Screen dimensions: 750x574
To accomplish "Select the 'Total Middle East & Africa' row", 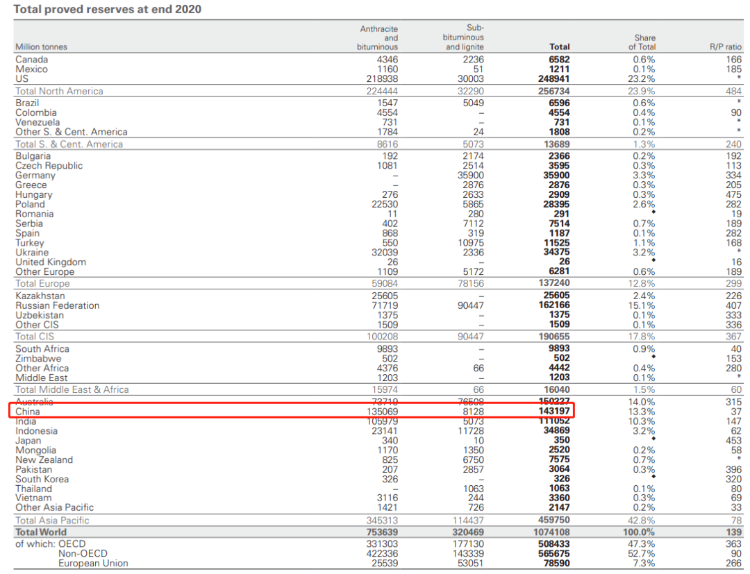I will tap(72, 389).
